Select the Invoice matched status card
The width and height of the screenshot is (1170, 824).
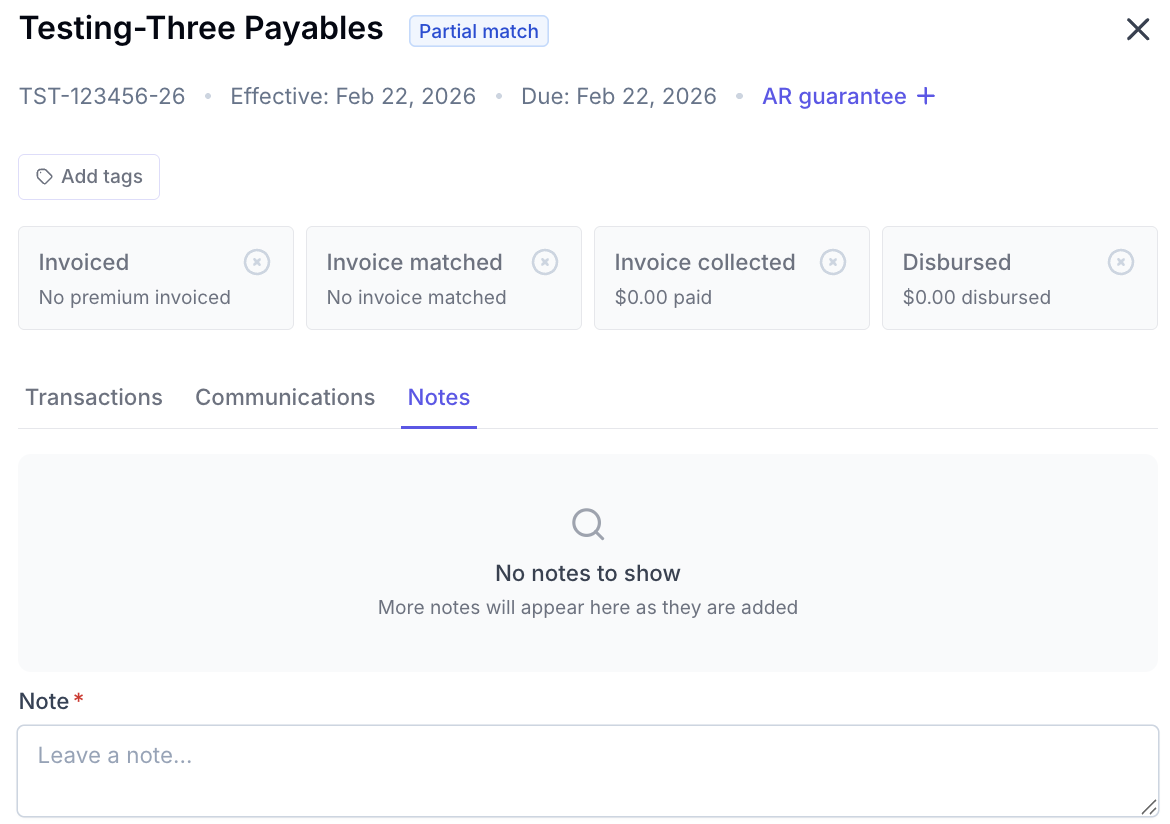(444, 278)
